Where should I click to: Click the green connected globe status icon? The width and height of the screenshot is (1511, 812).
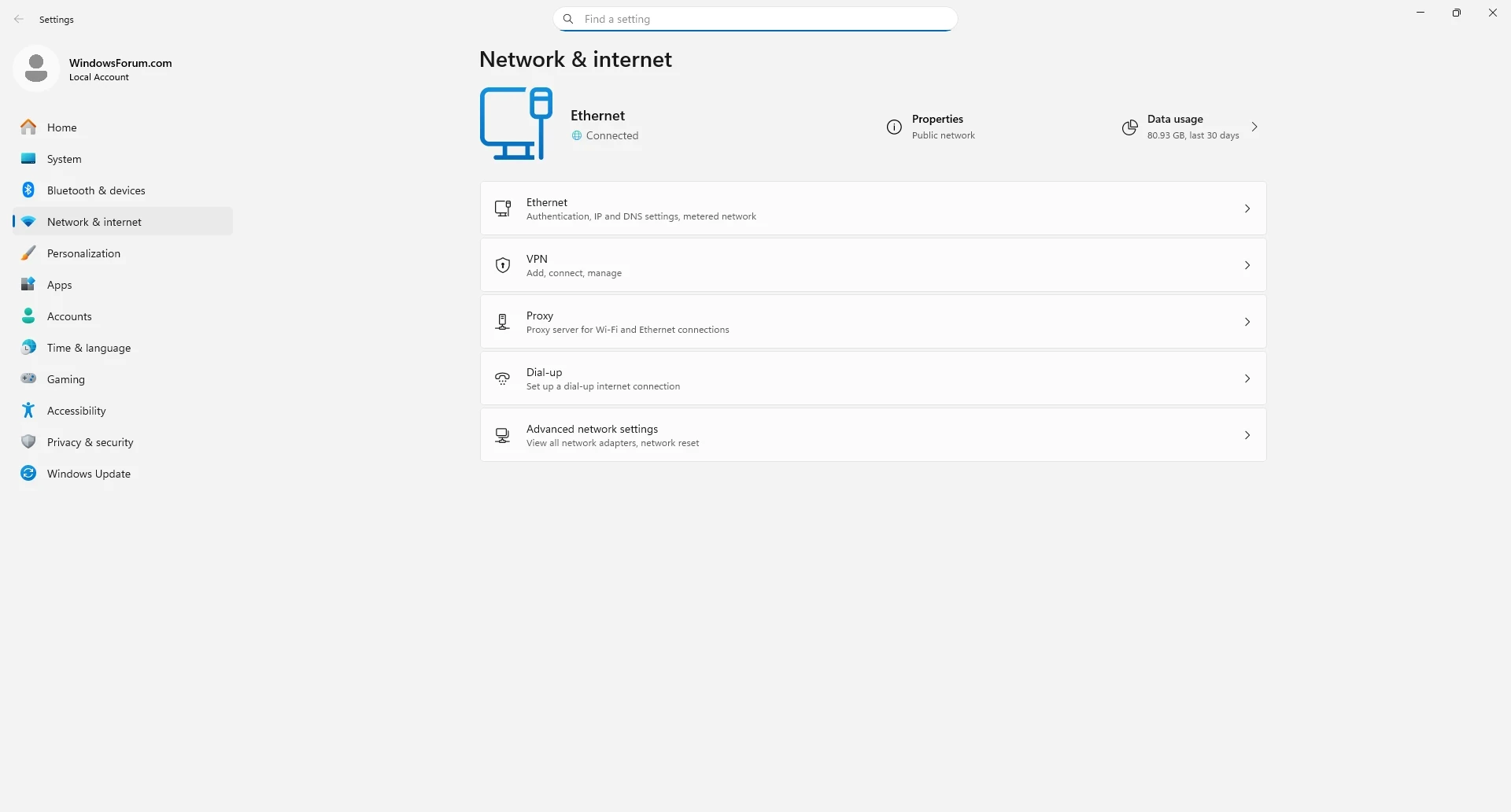coord(577,135)
